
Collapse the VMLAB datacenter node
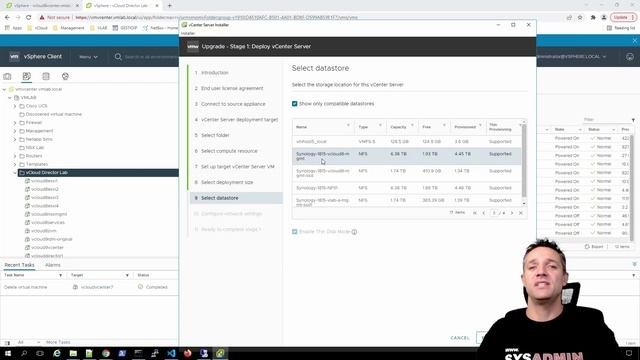[10, 98]
